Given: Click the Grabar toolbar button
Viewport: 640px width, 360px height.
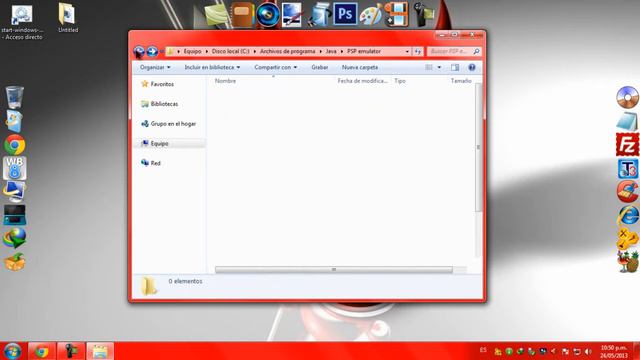Looking at the screenshot, I should [320, 67].
